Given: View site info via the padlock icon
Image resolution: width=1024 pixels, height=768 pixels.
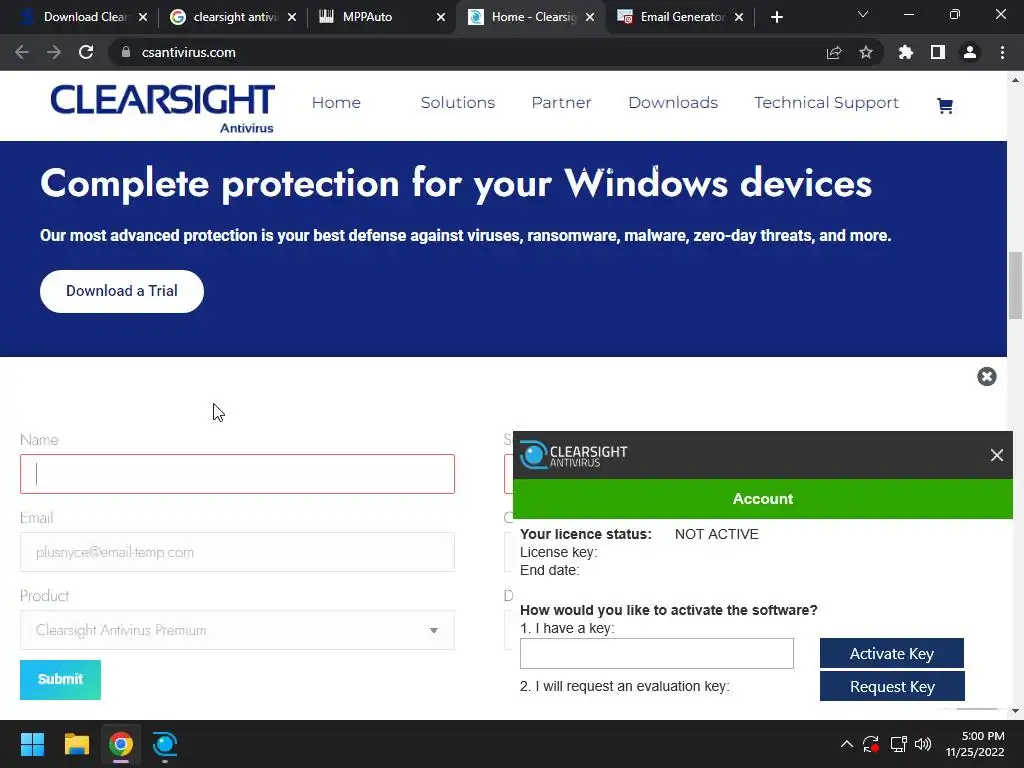Looking at the screenshot, I should point(126,52).
